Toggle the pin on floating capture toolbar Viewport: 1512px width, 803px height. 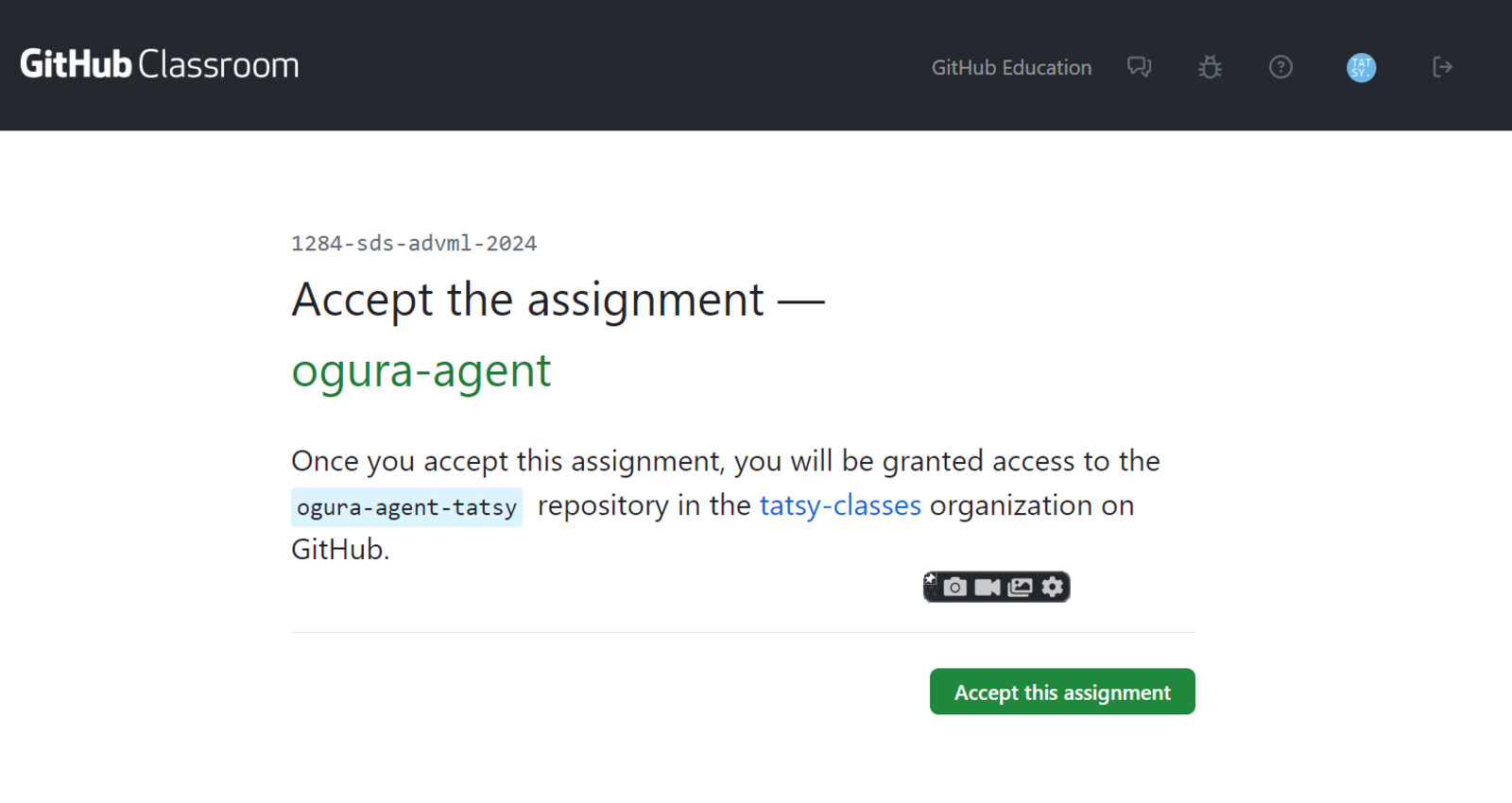(930, 579)
